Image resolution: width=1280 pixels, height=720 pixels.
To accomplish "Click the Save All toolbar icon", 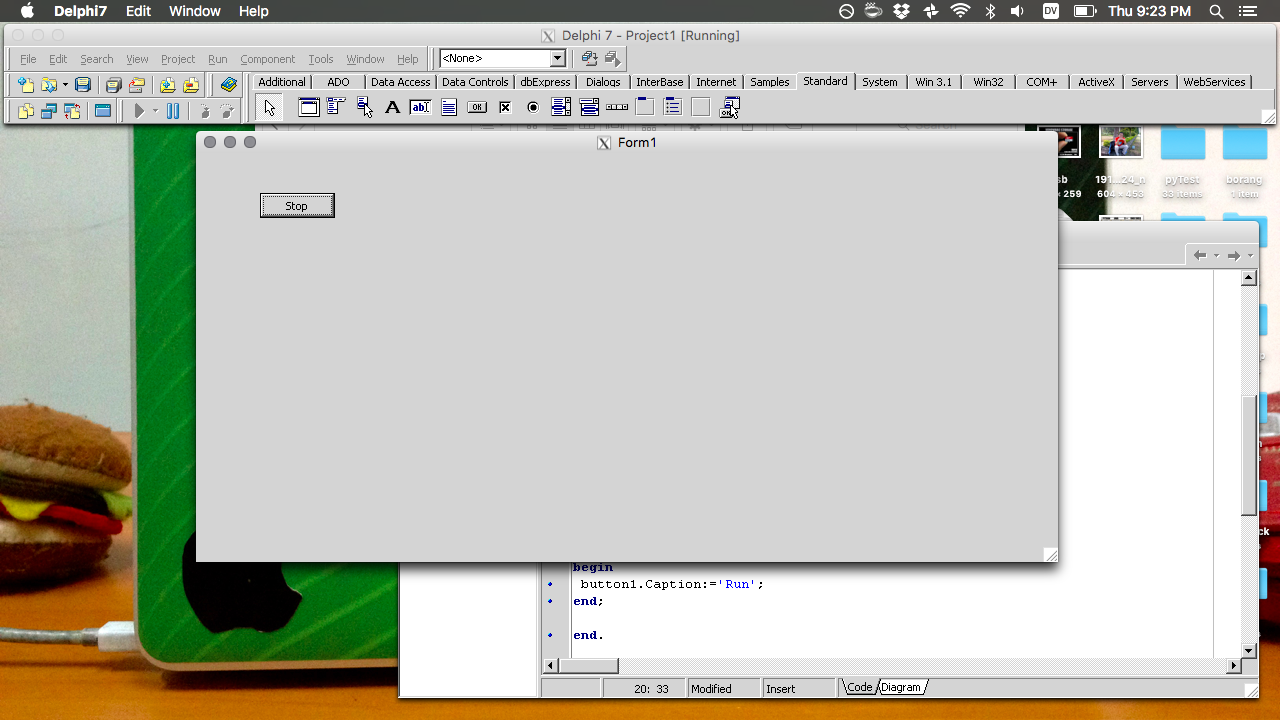I will click(113, 85).
